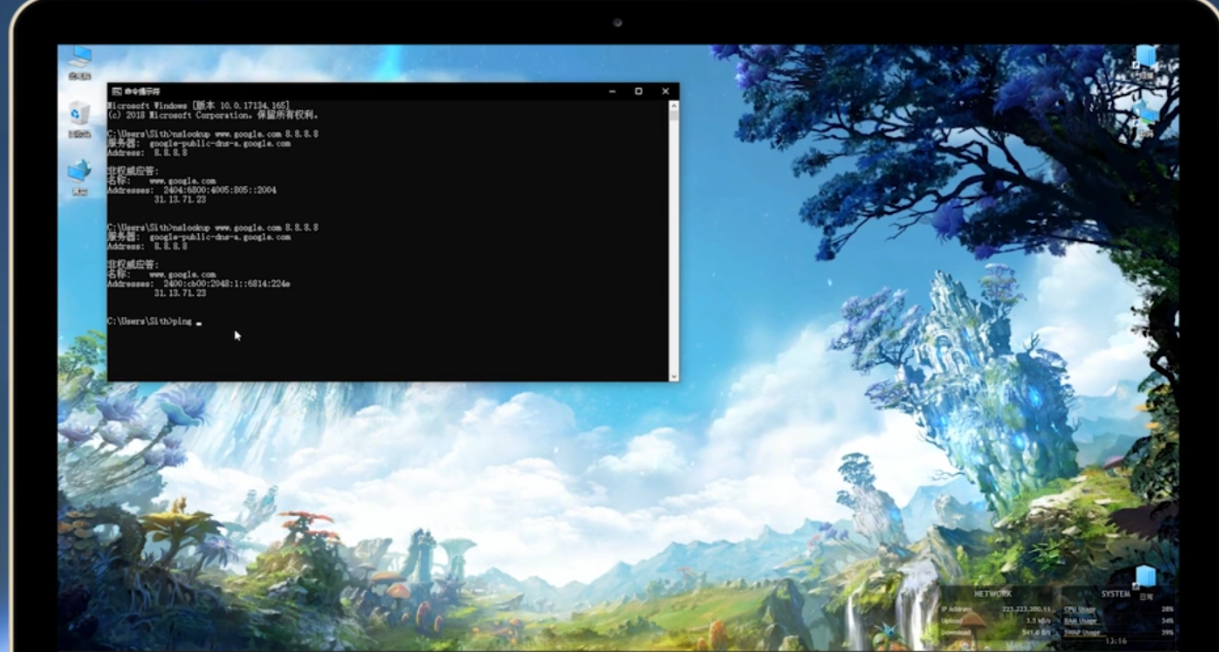The image size is (1219, 652).
Task: Click the Command Prompt title bar icon
Action: point(117,91)
